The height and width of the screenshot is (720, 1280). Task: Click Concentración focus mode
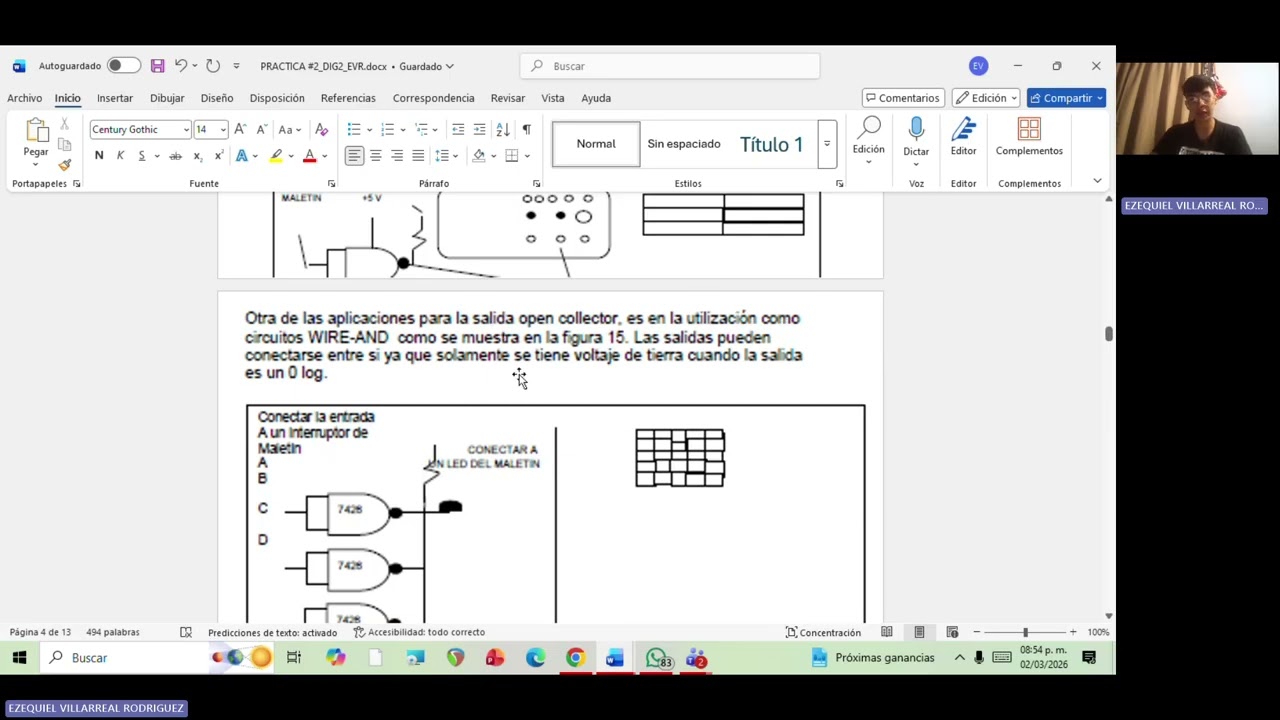[x=823, y=632]
